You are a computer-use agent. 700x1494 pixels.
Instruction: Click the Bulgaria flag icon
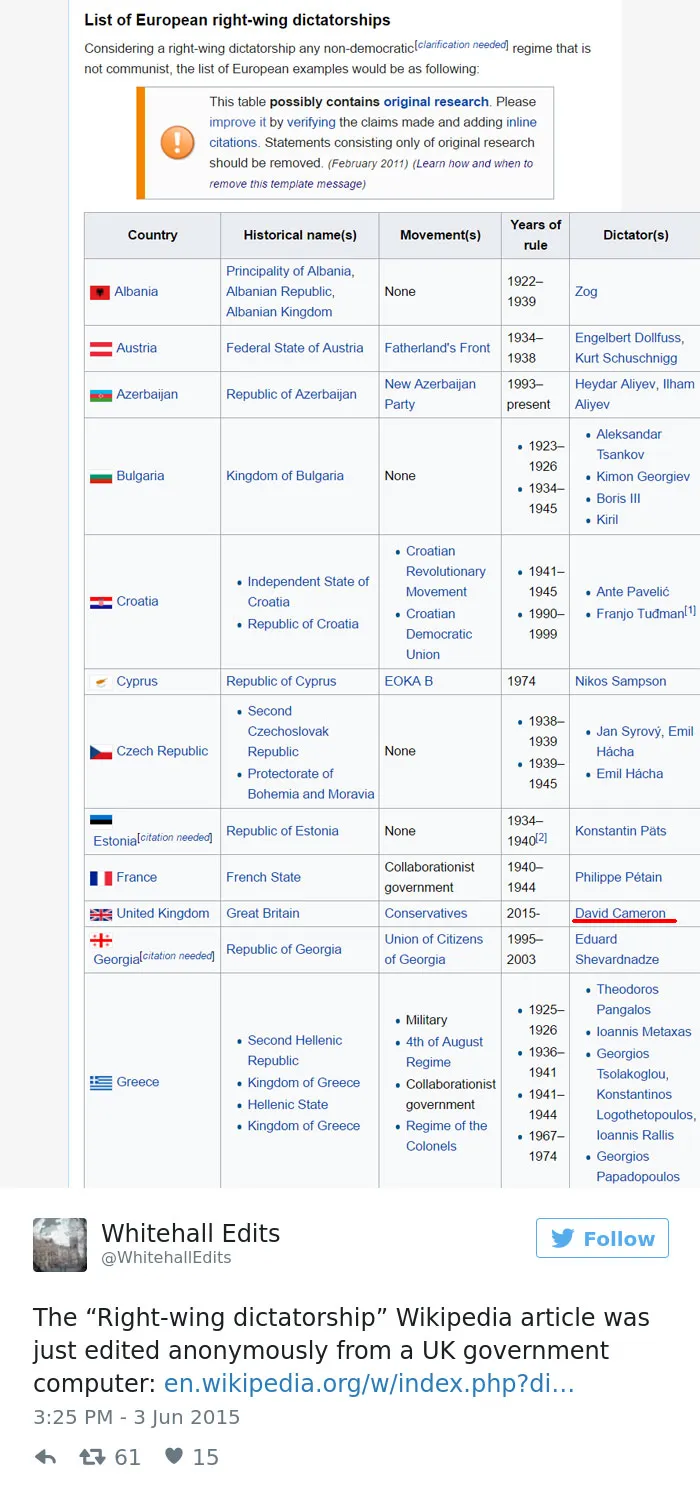coord(100,476)
